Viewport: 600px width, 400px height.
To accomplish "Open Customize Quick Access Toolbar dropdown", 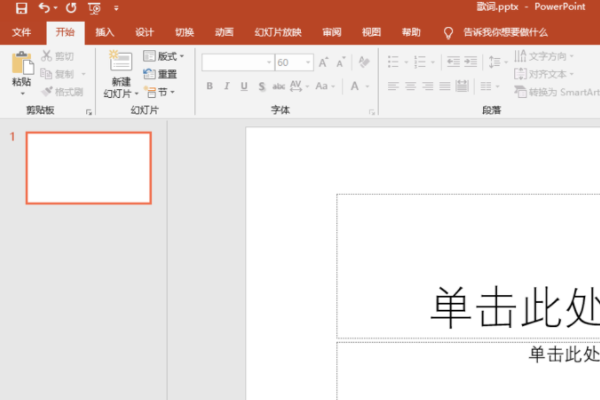I will coord(116,8).
